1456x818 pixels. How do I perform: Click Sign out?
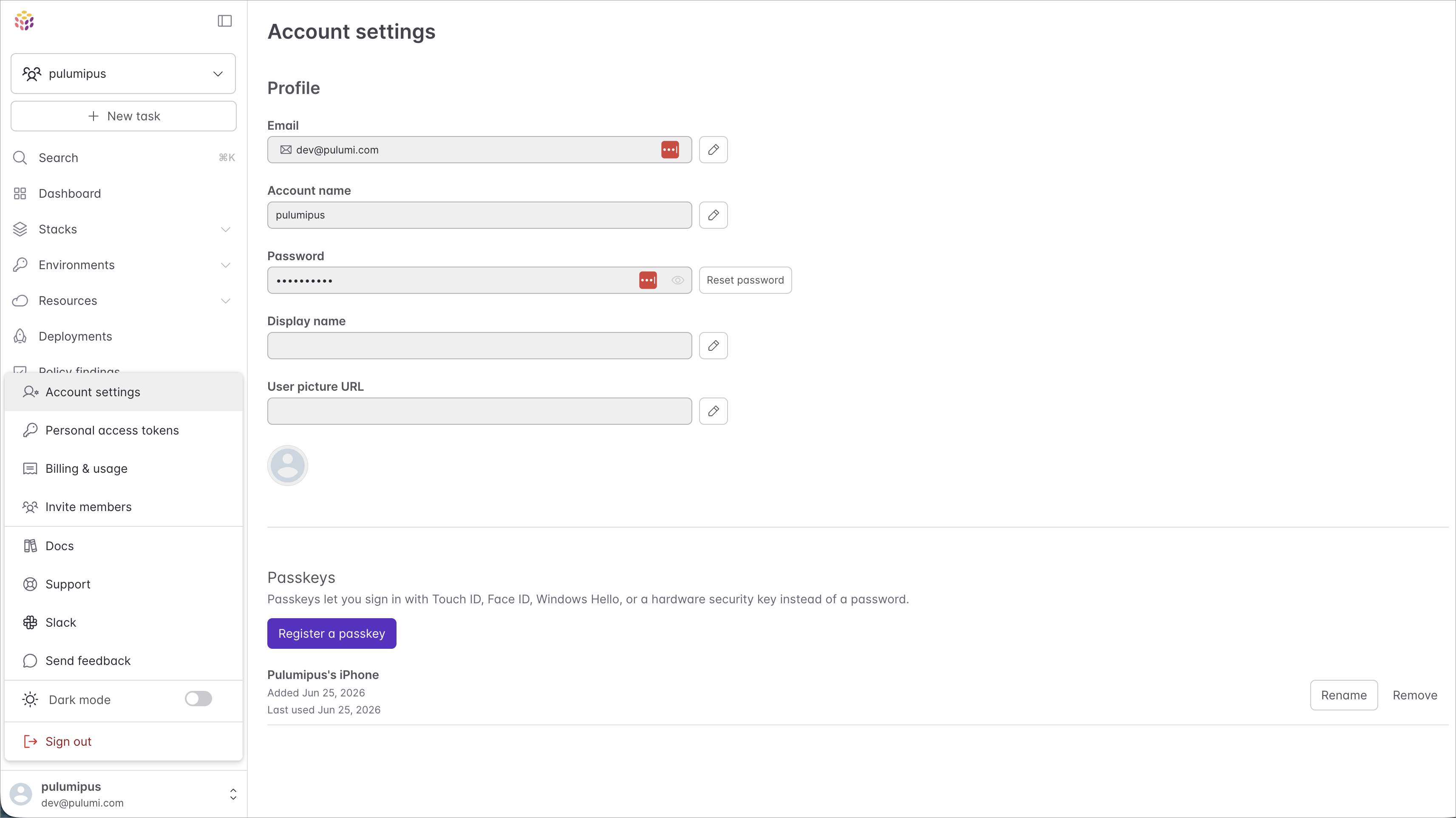coord(124,741)
